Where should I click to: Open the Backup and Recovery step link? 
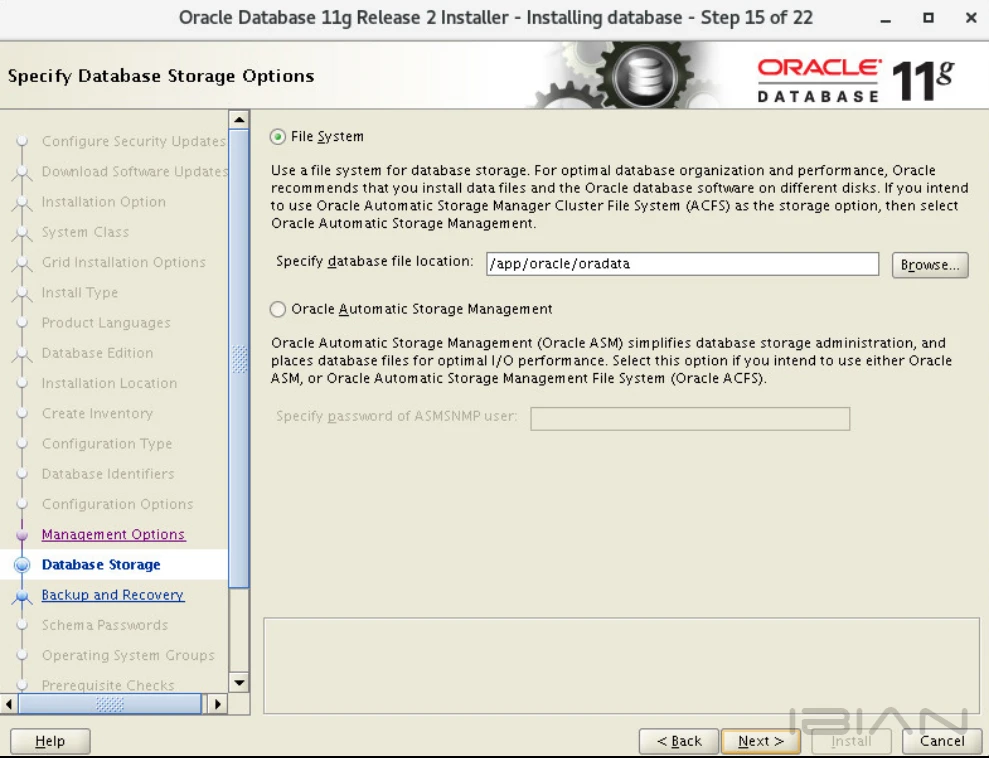113,595
